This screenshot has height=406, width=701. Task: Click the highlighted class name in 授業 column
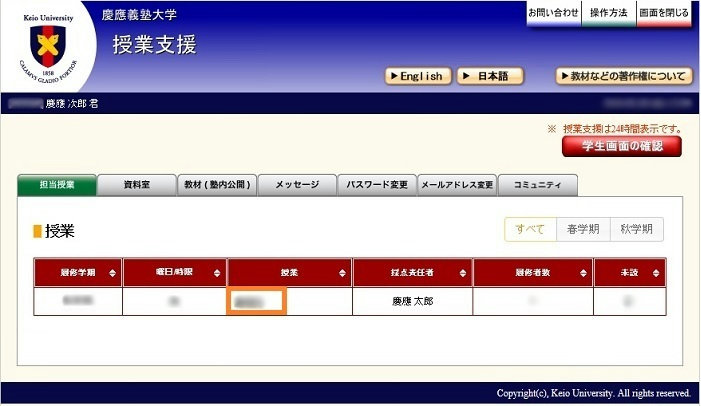[x=258, y=301]
